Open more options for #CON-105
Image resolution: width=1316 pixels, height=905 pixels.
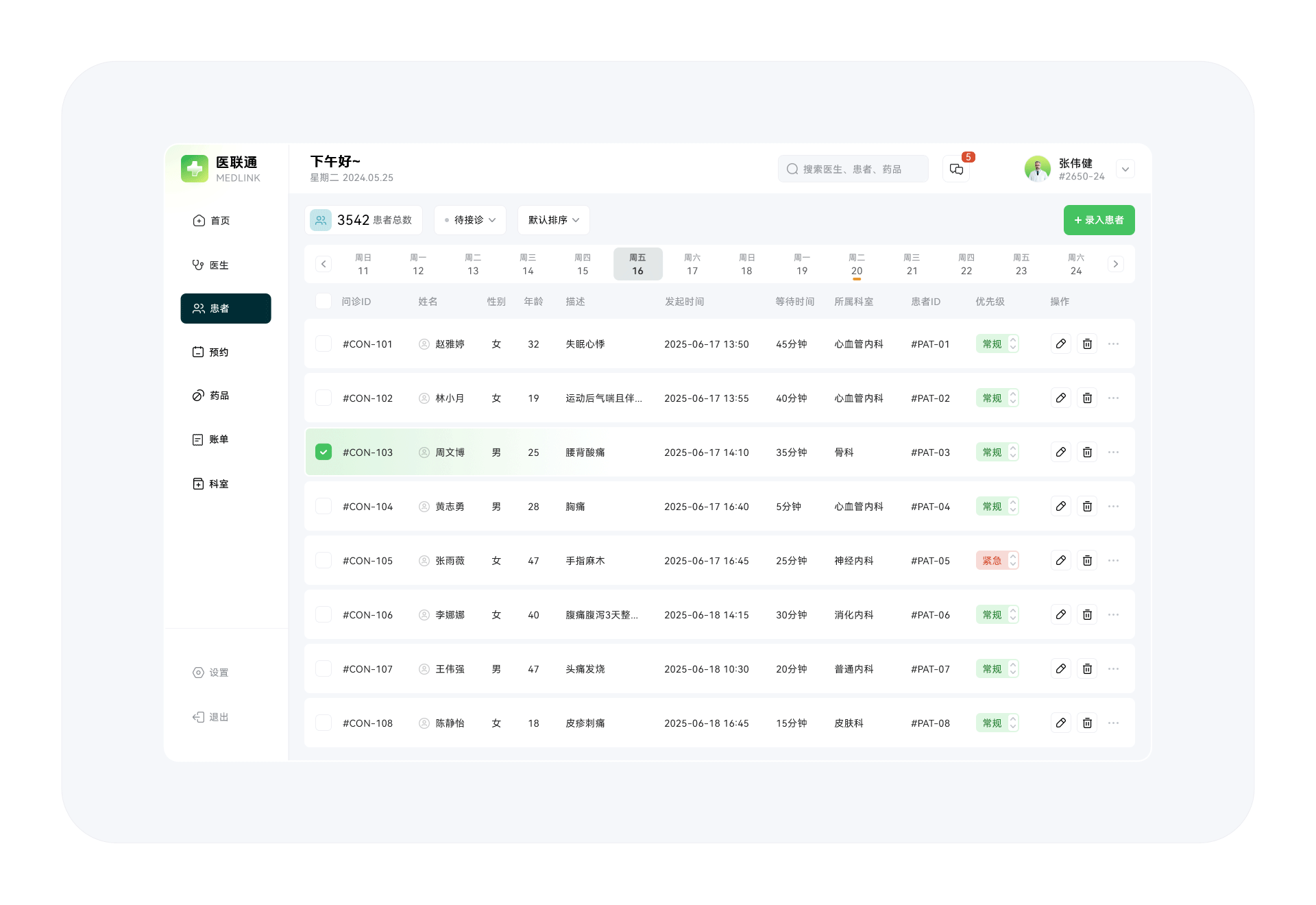(x=1113, y=560)
